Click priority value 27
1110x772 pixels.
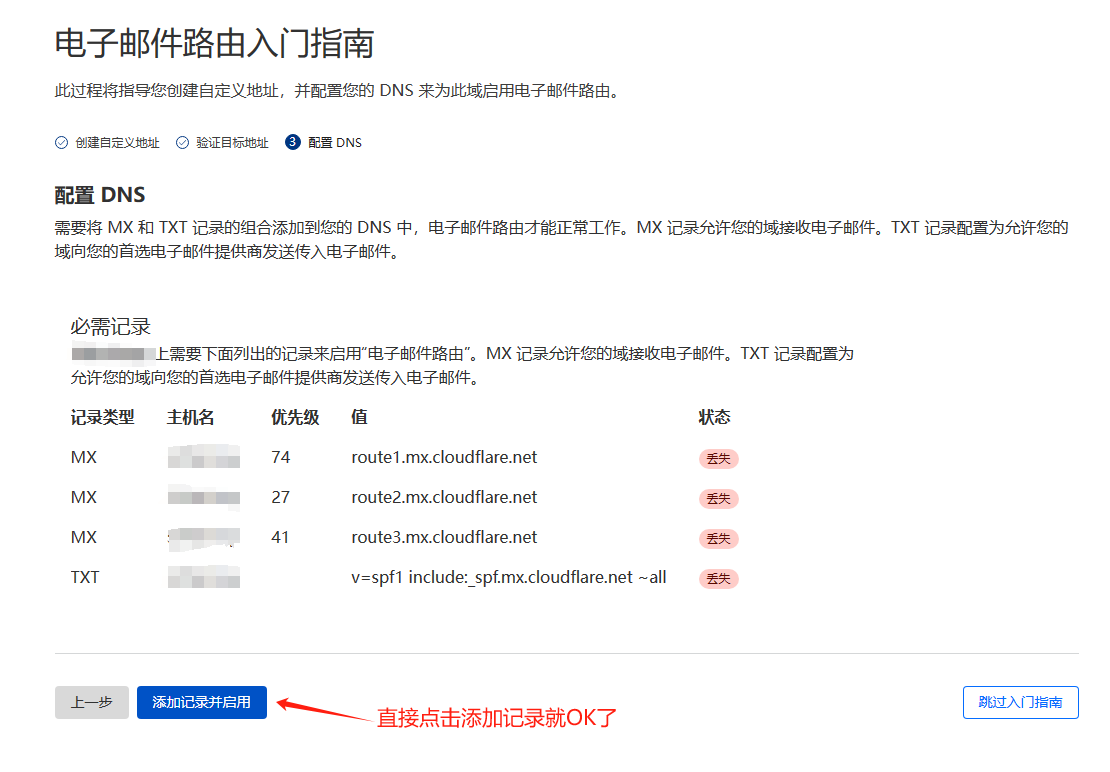(x=280, y=497)
